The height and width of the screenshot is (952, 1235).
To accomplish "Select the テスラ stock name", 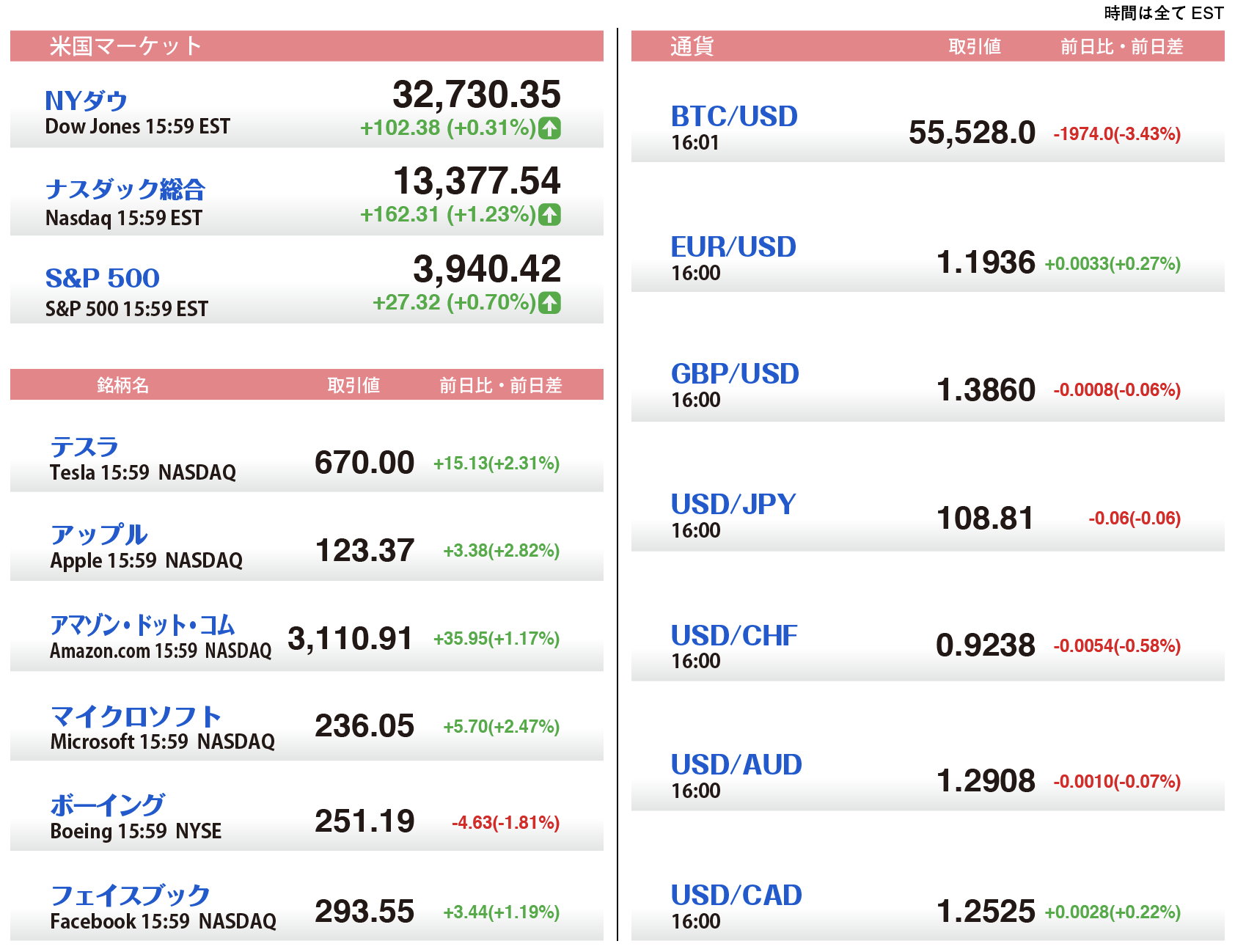I will point(84,447).
